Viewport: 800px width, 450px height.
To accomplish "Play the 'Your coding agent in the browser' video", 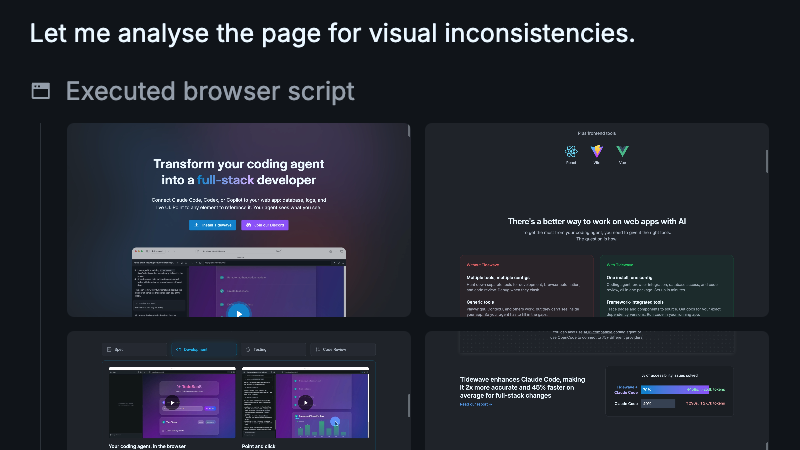I will [x=172, y=403].
